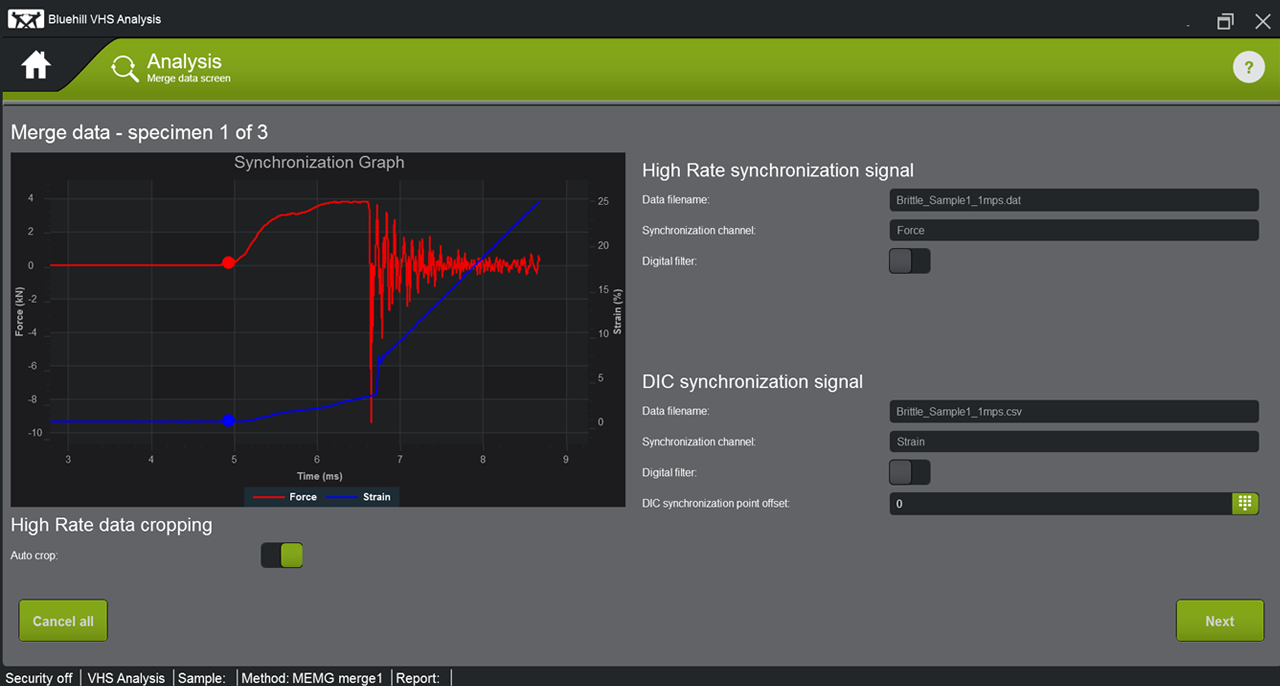Disable Auto crop for High Rate data

pos(281,555)
